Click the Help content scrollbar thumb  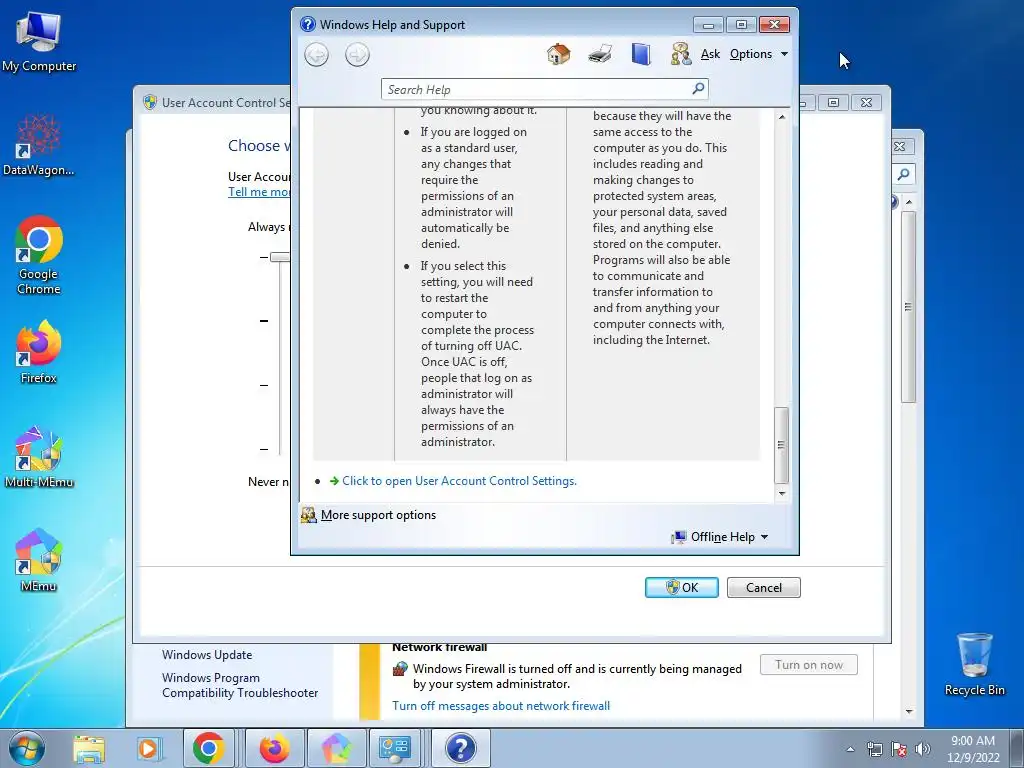[781, 445]
